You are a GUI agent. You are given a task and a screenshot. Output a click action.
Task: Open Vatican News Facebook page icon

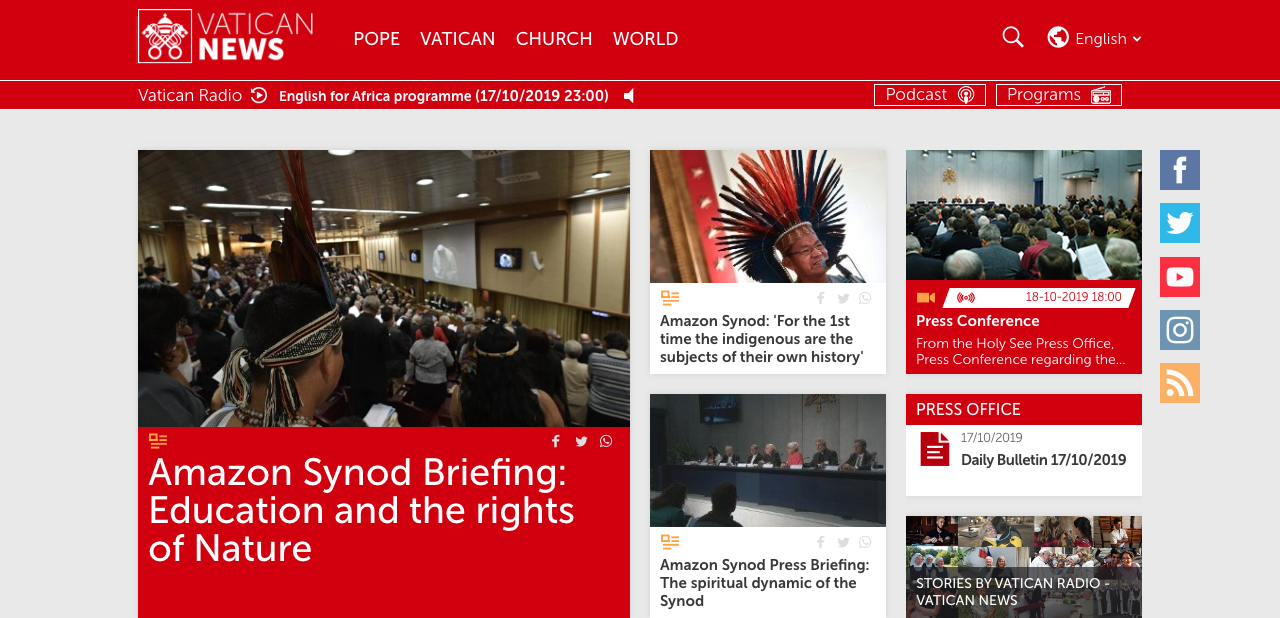click(1180, 170)
